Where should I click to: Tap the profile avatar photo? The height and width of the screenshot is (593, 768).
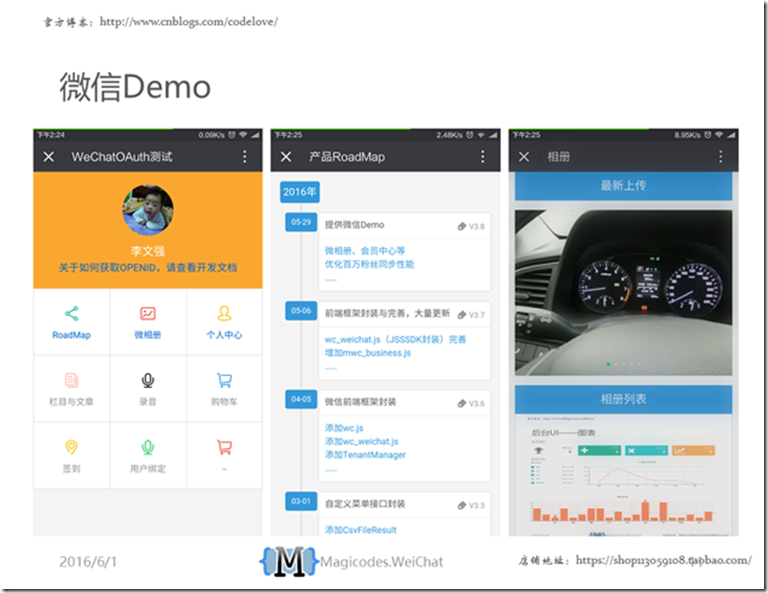click(x=147, y=210)
